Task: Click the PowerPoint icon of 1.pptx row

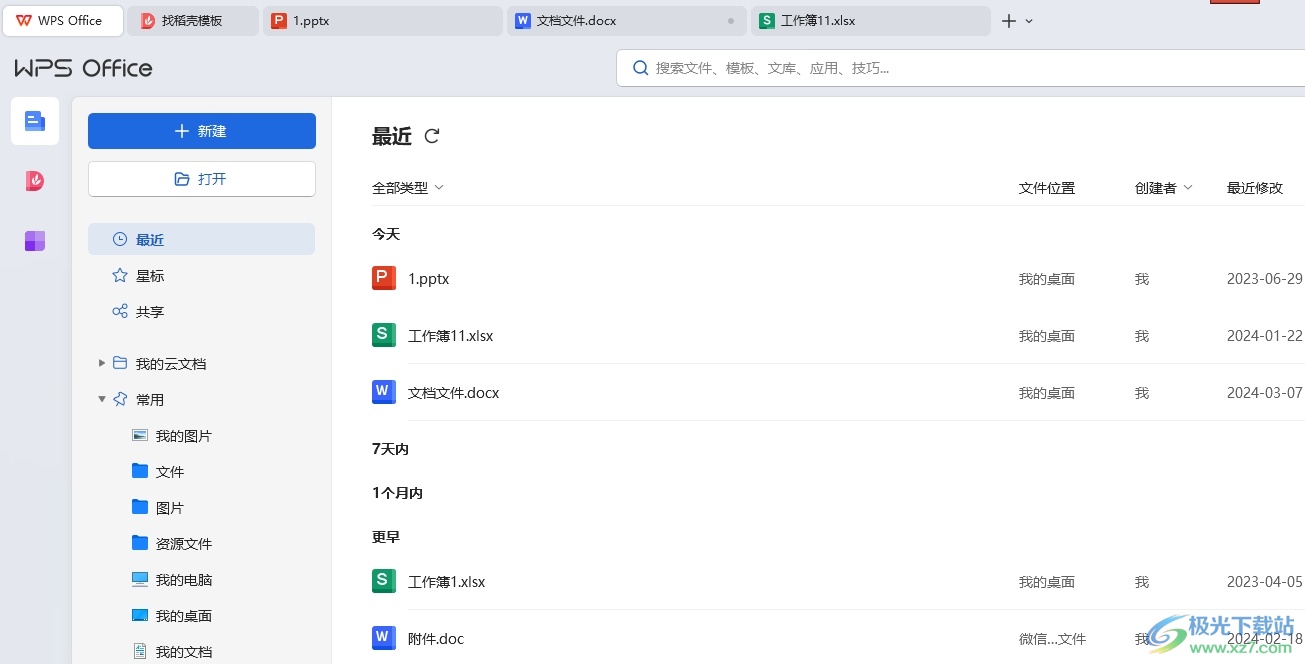Action: click(384, 279)
